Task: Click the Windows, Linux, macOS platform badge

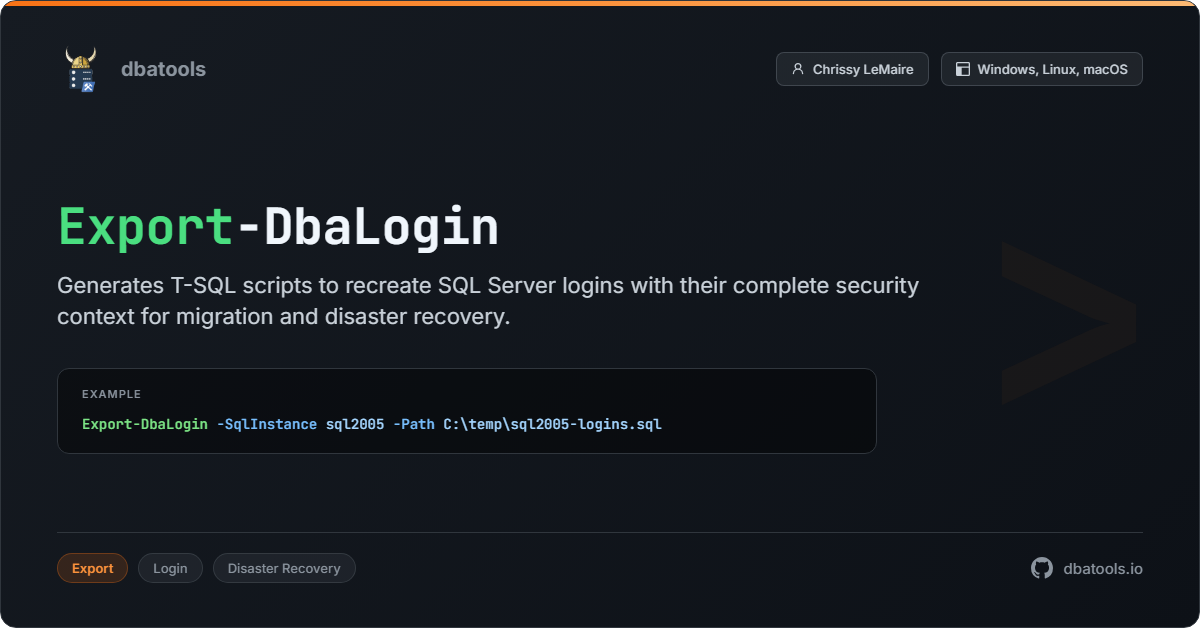Action: [1041, 69]
